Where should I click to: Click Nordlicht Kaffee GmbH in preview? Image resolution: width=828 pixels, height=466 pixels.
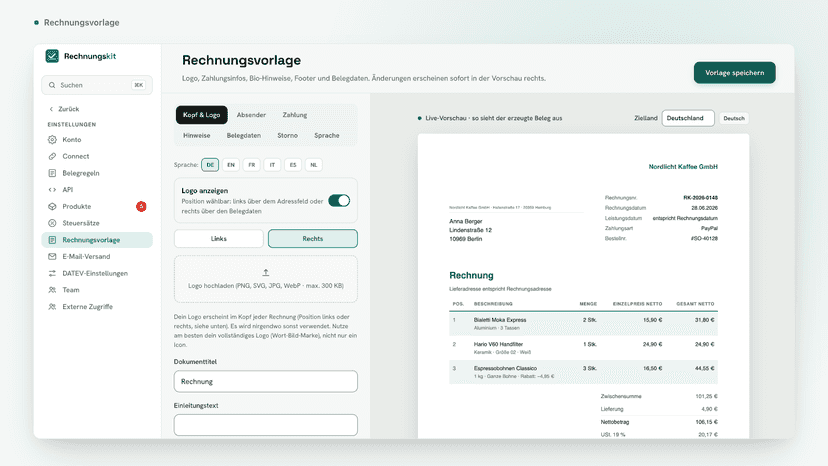[x=683, y=167]
